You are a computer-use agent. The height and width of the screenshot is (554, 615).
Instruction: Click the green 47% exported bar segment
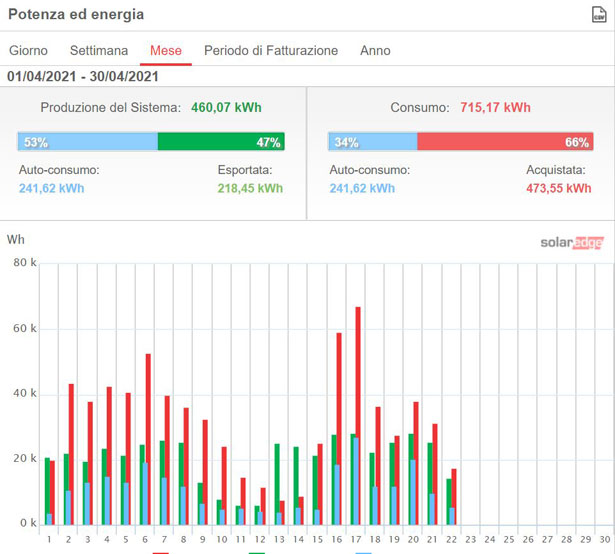coord(221,142)
